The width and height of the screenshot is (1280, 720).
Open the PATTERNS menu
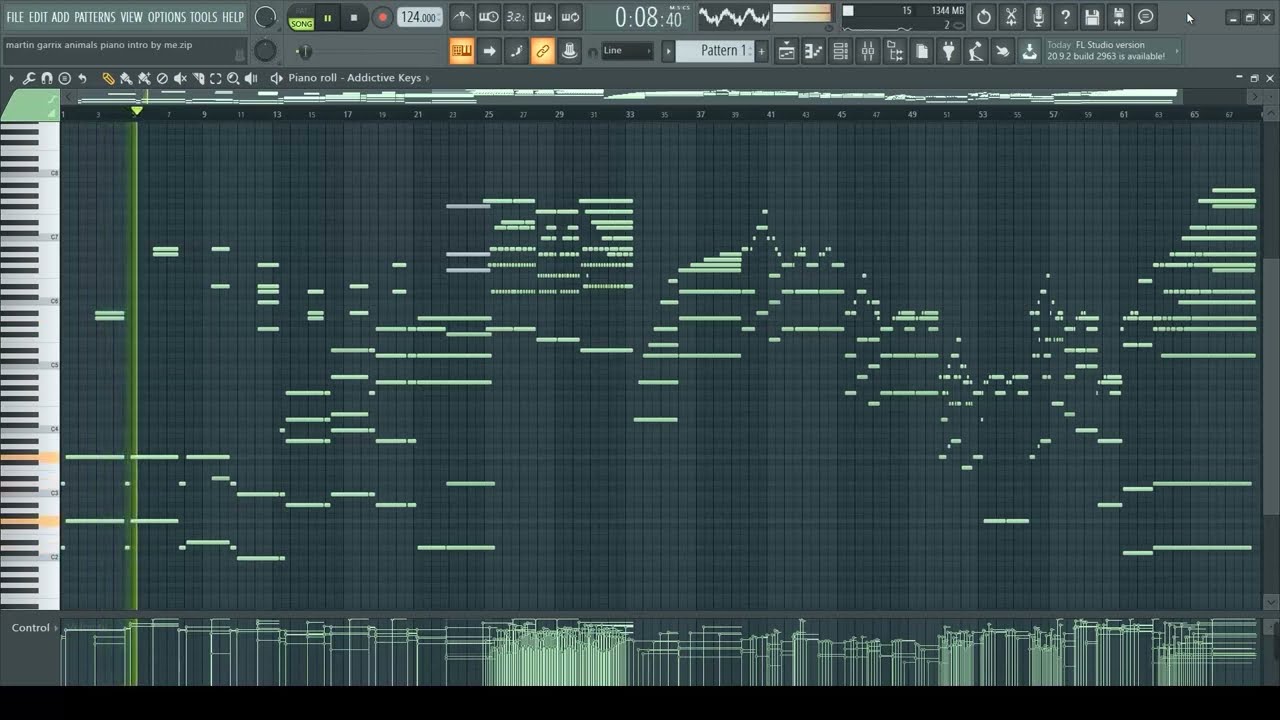click(95, 17)
